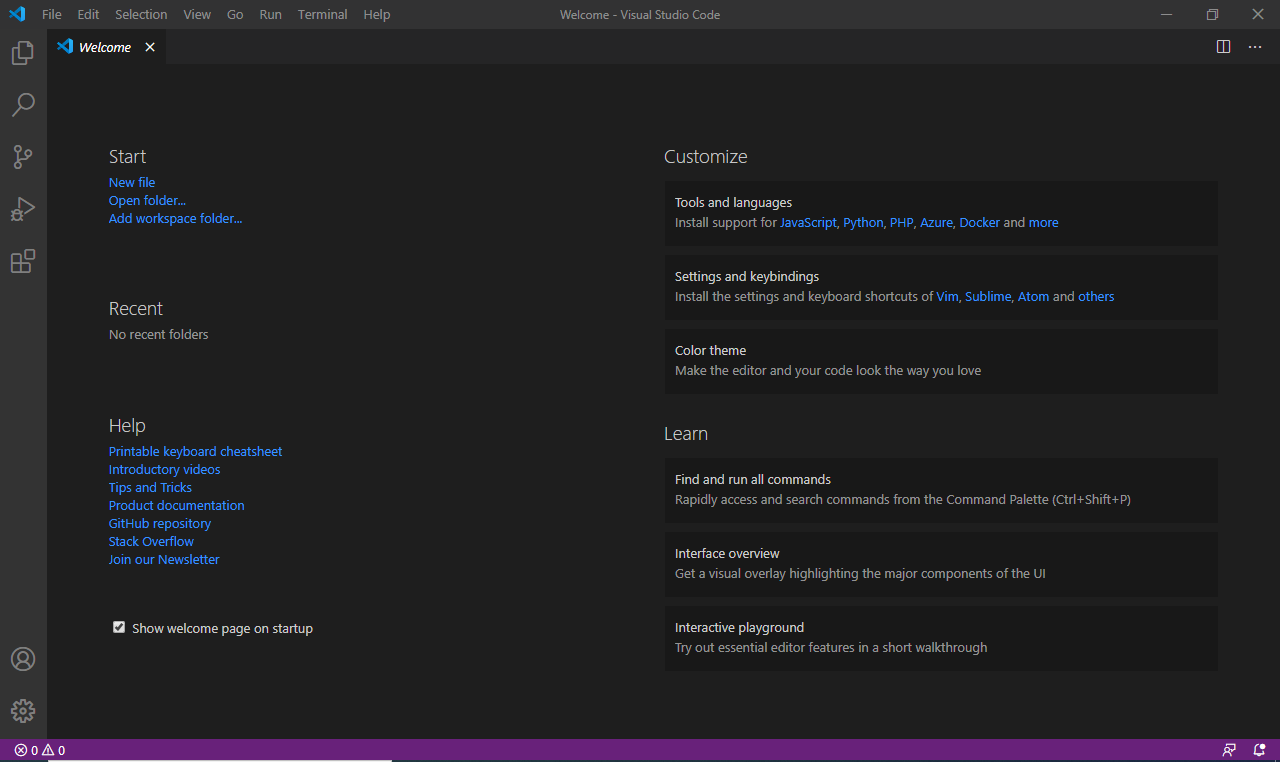This screenshot has width=1280, height=762.
Task: Open the Edit menu
Action: click(x=88, y=14)
